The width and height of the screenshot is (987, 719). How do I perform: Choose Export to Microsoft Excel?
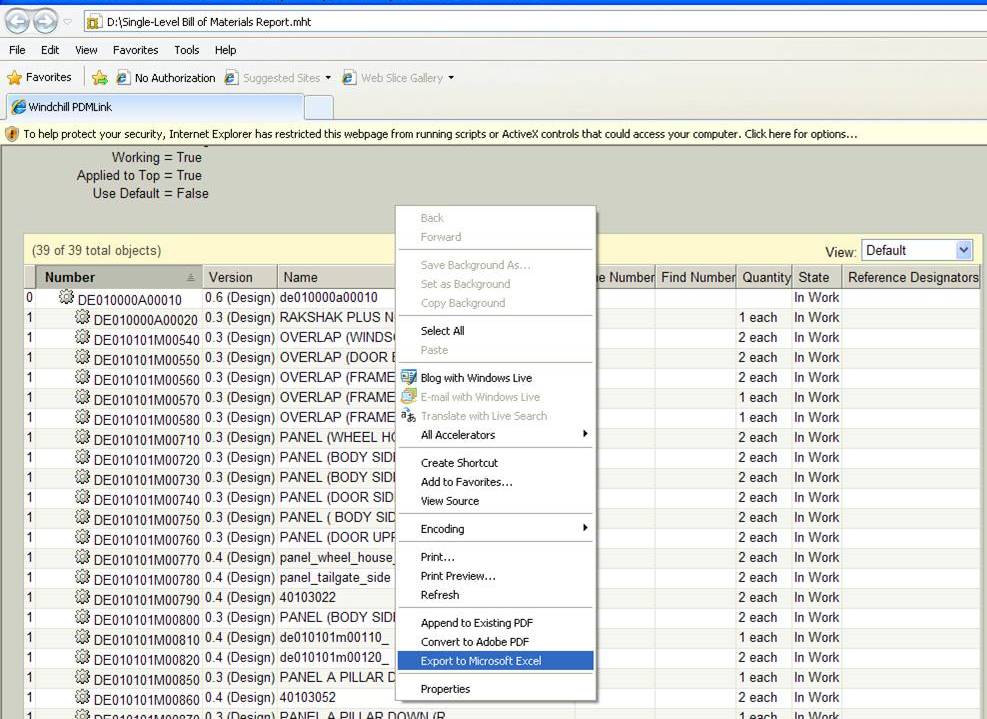(x=496, y=660)
